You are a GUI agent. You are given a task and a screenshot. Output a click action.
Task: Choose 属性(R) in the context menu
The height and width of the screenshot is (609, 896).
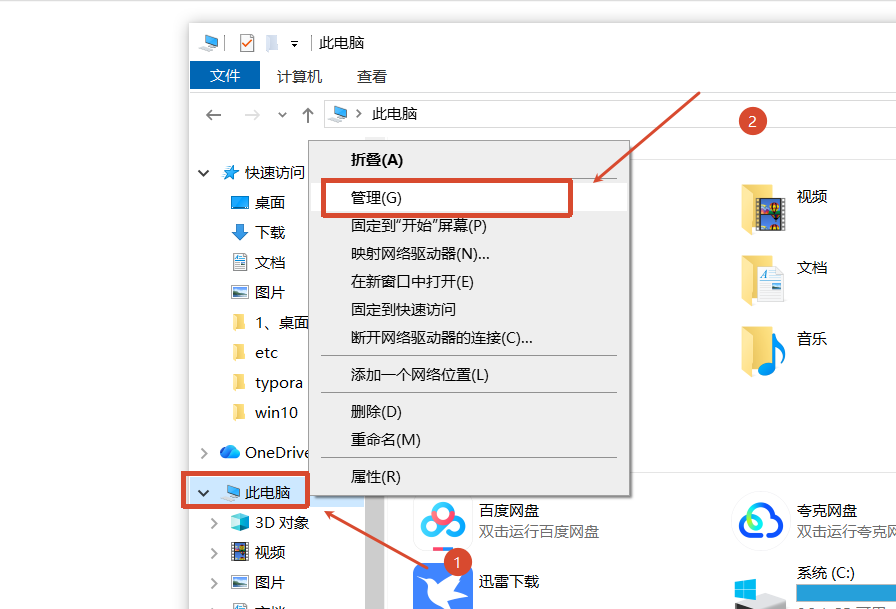click(x=469, y=476)
